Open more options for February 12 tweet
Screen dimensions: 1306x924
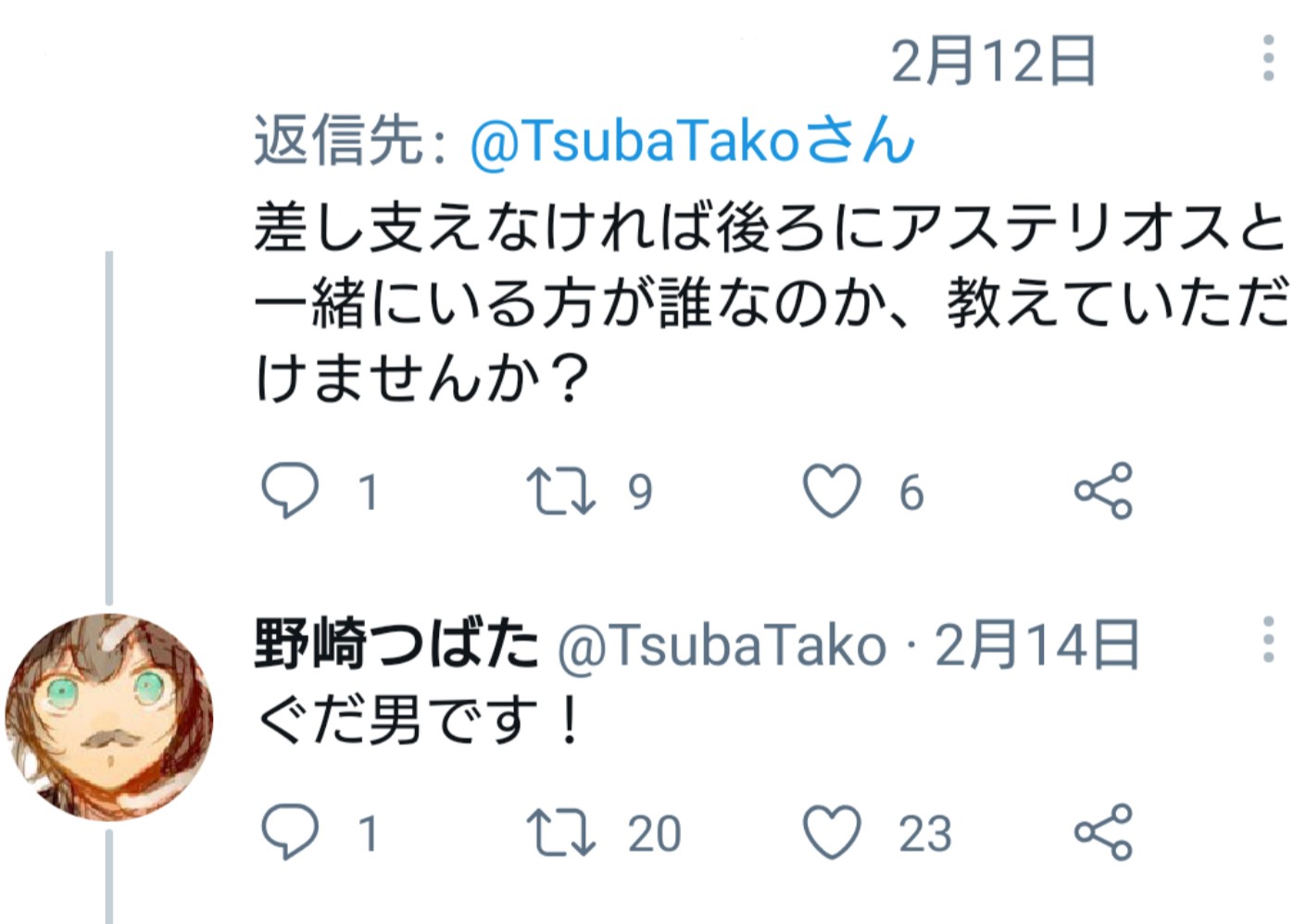tap(1268, 58)
